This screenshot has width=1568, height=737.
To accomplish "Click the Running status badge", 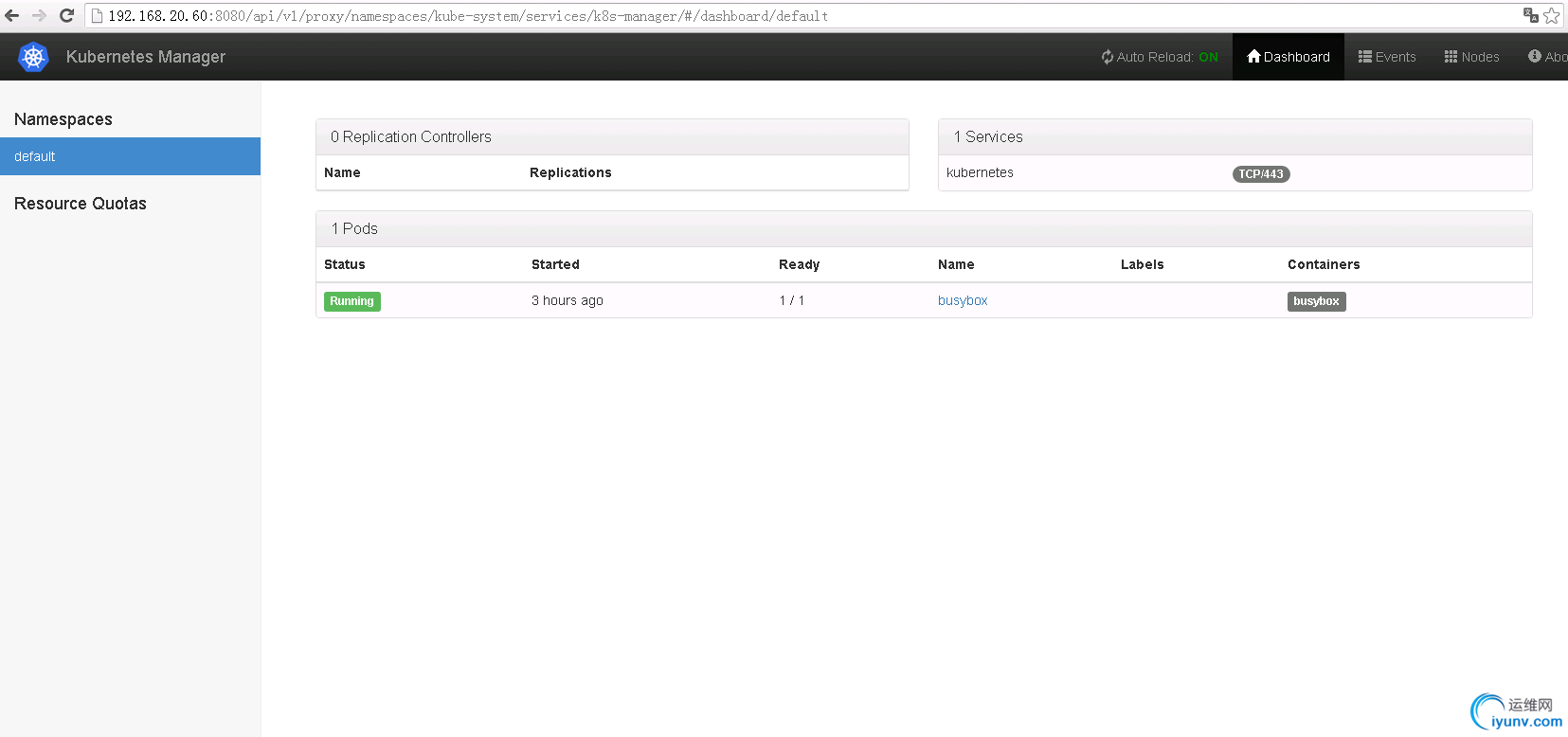I will 351,301.
